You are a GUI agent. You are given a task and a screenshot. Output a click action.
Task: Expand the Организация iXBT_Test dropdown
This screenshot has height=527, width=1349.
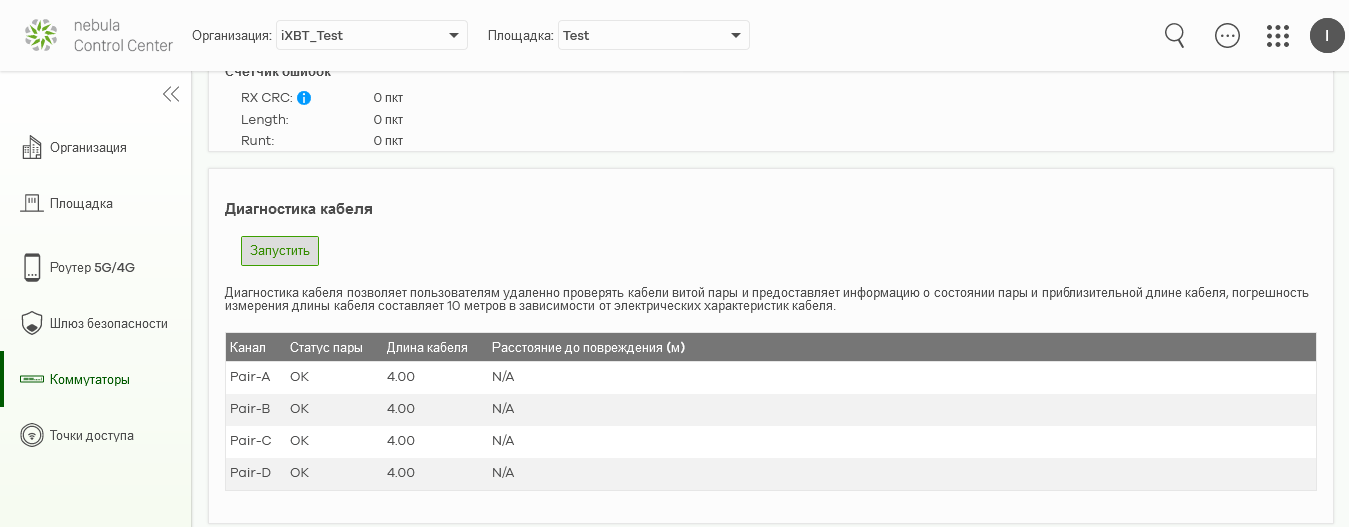click(372, 35)
